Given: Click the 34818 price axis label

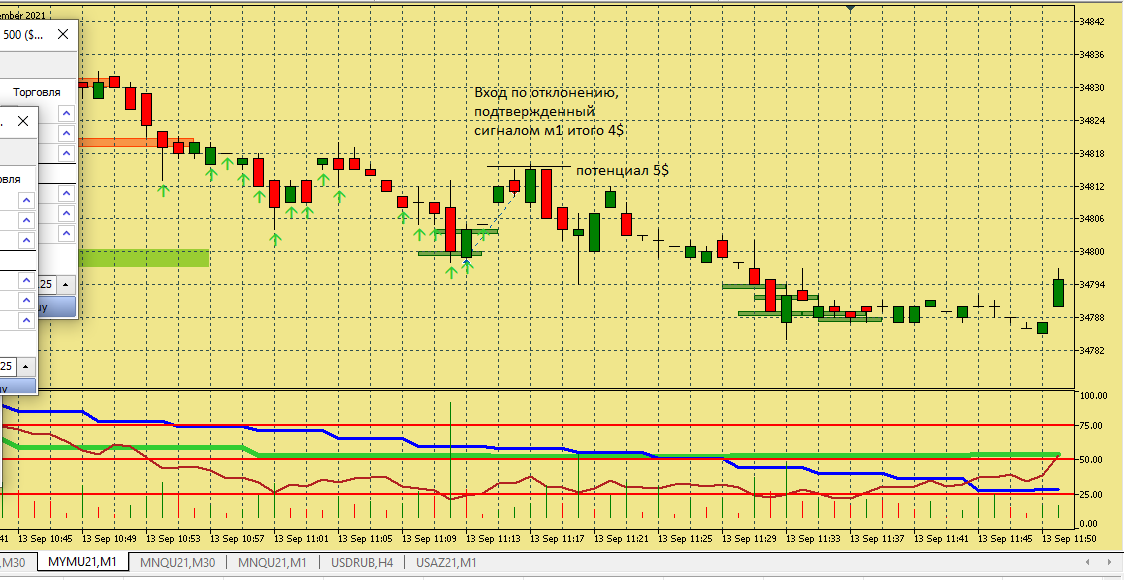Looking at the screenshot, I should tap(1092, 153).
